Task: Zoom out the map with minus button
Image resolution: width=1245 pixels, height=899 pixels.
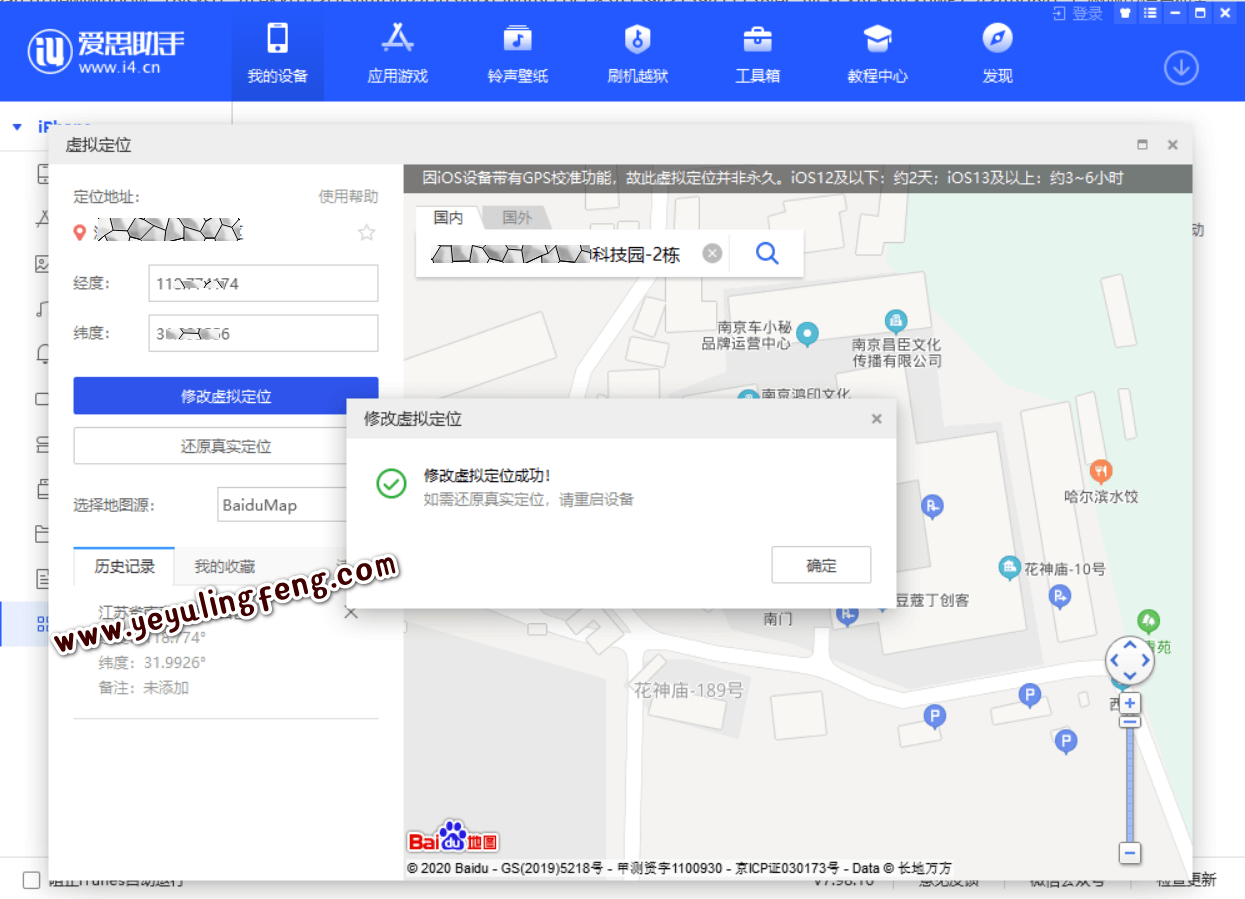Action: click(x=1130, y=853)
